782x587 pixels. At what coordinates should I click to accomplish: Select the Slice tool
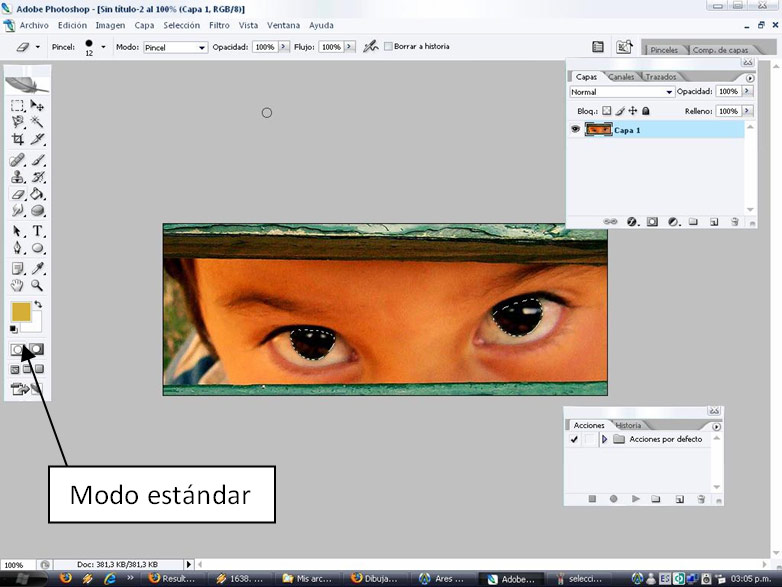click(x=37, y=139)
